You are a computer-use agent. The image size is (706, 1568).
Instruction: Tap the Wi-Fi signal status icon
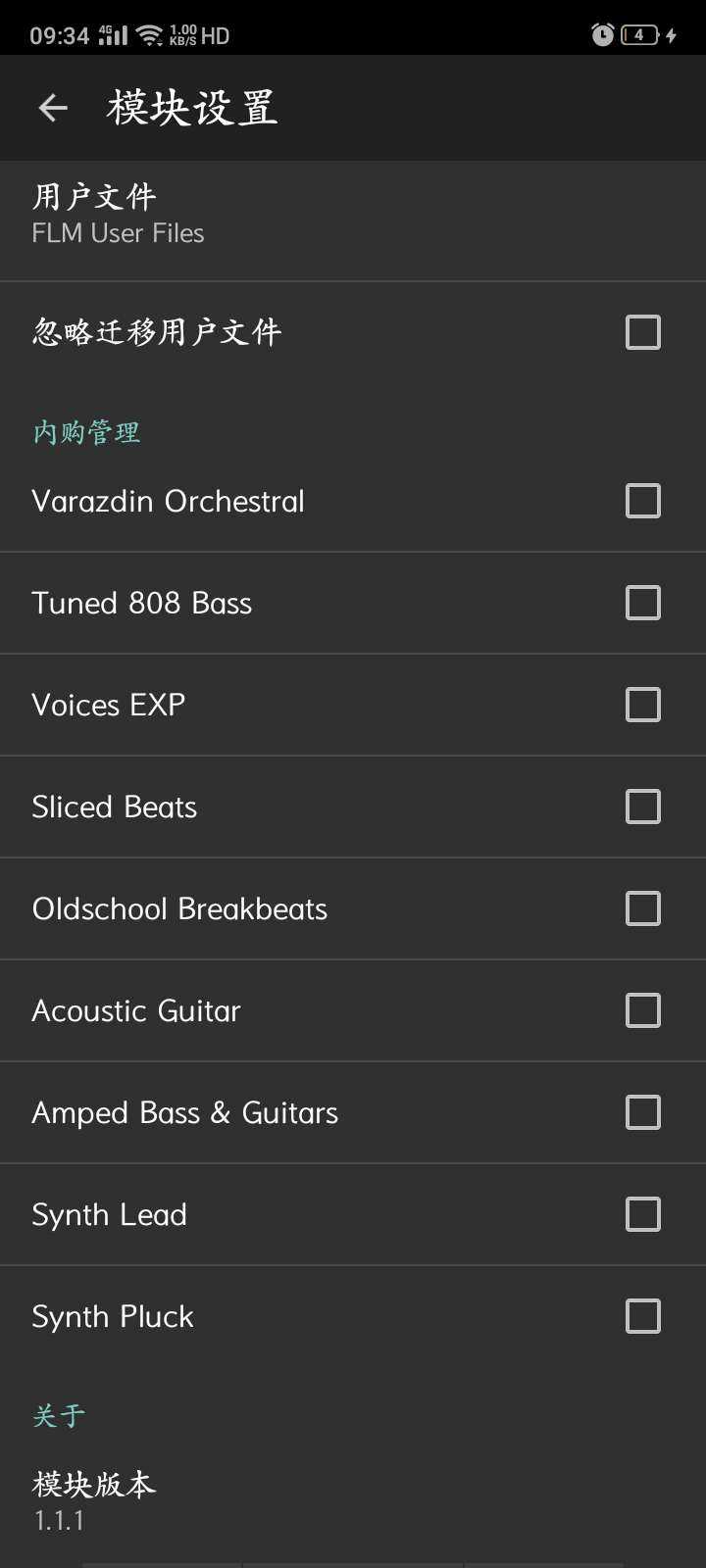[149, 35]
